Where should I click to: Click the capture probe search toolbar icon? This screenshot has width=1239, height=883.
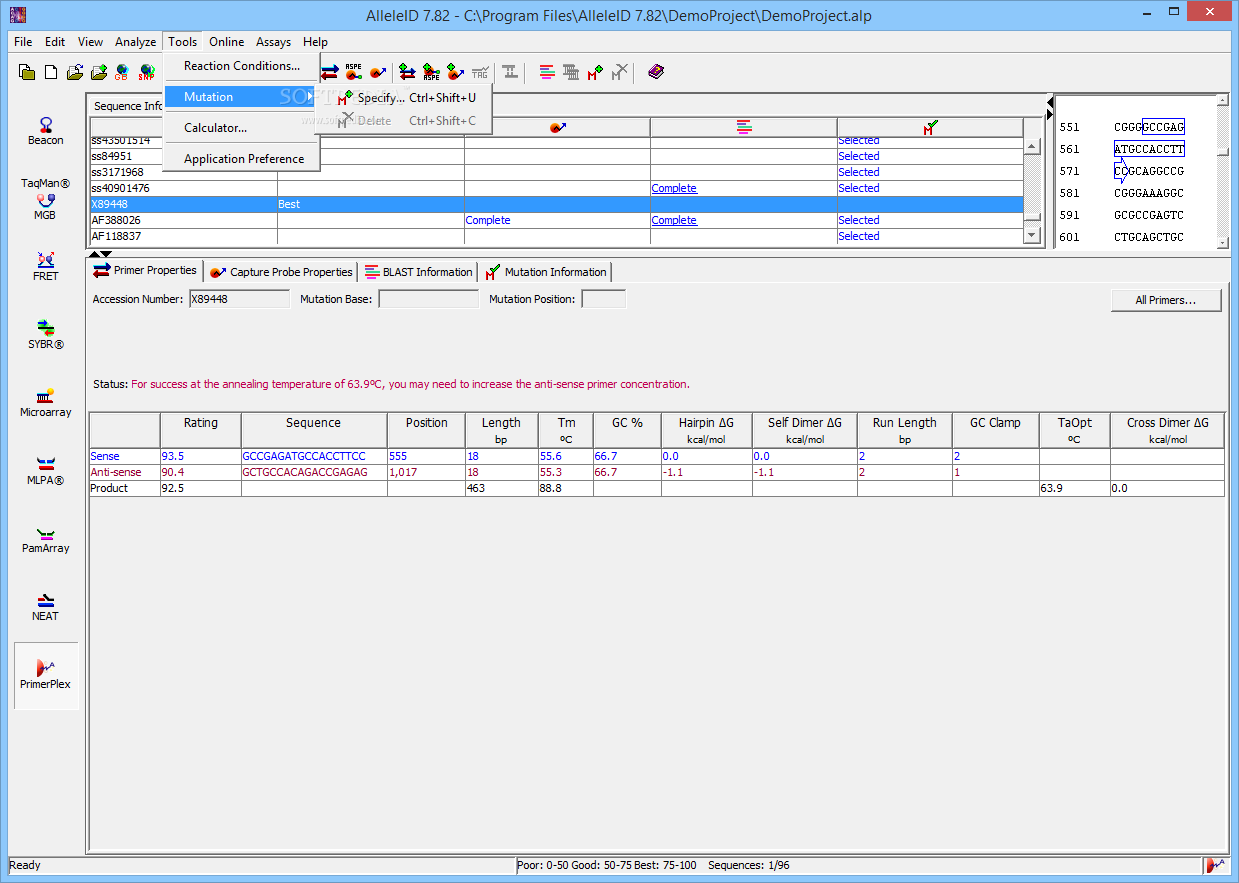pos(378,72)
